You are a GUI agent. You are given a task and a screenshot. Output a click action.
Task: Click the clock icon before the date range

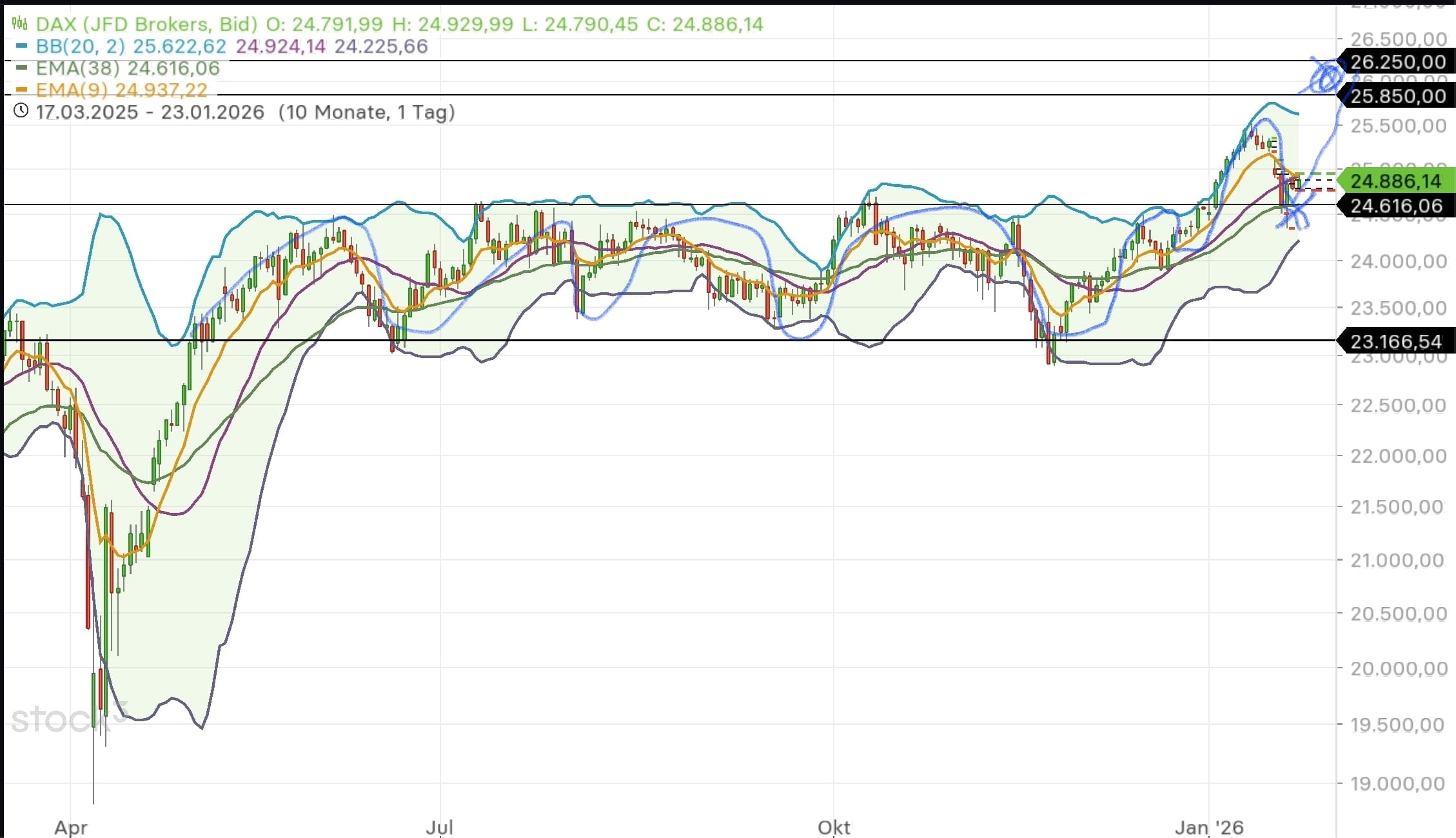pyautogui.click(x=19, y=111)
